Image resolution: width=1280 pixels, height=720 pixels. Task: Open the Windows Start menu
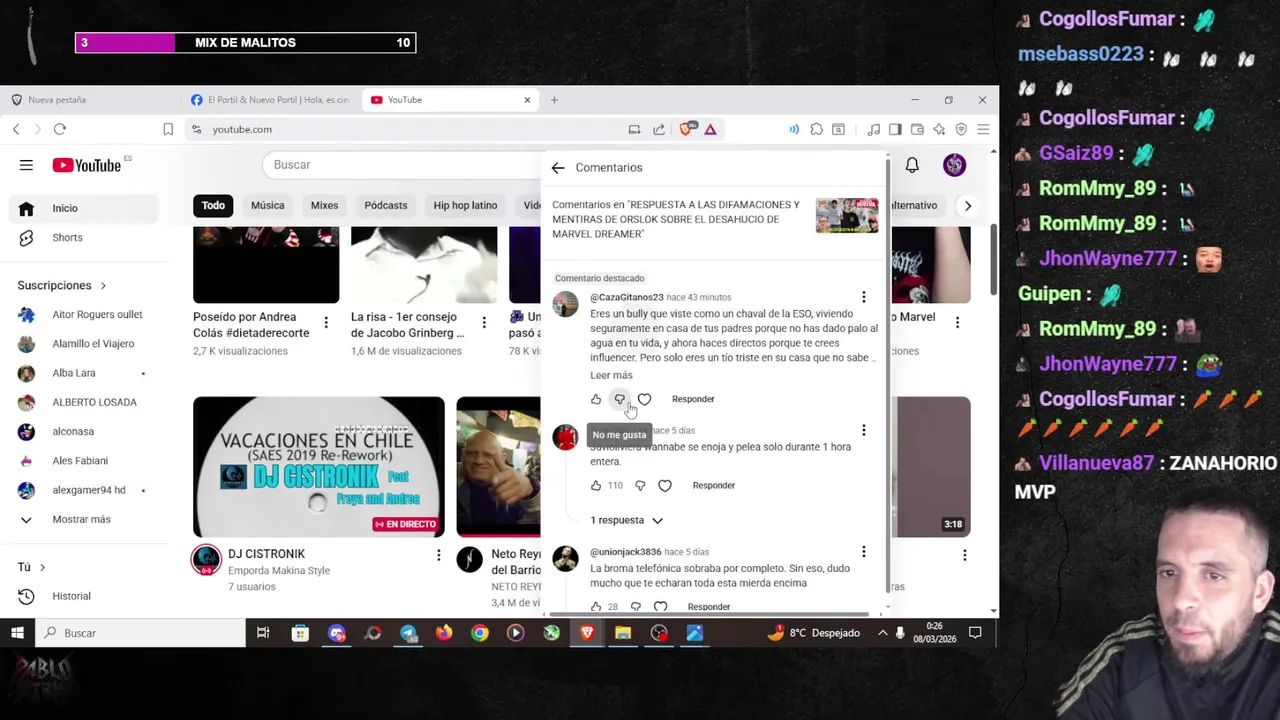pos(17,633)
